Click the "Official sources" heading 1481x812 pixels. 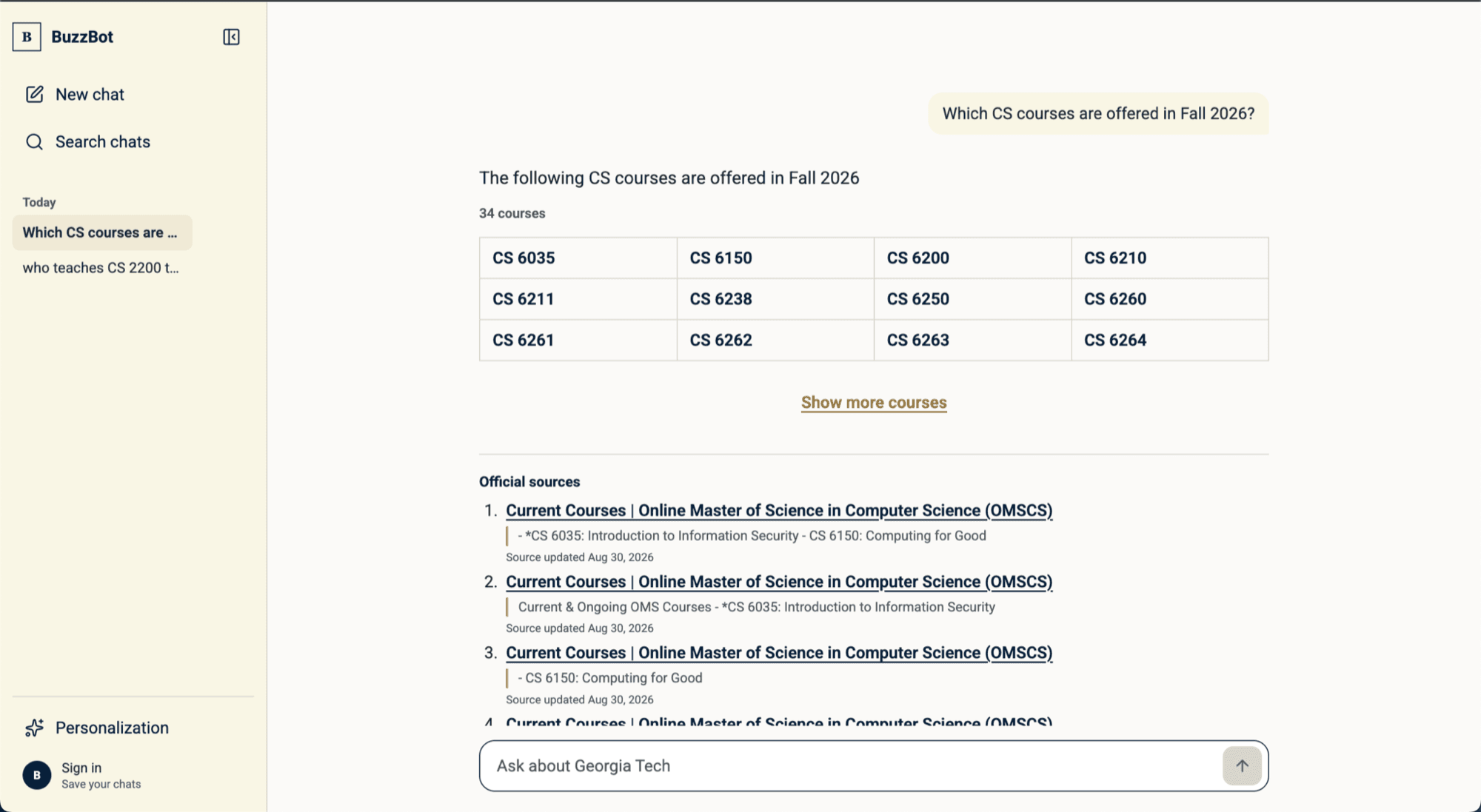[x=529, y=482]
